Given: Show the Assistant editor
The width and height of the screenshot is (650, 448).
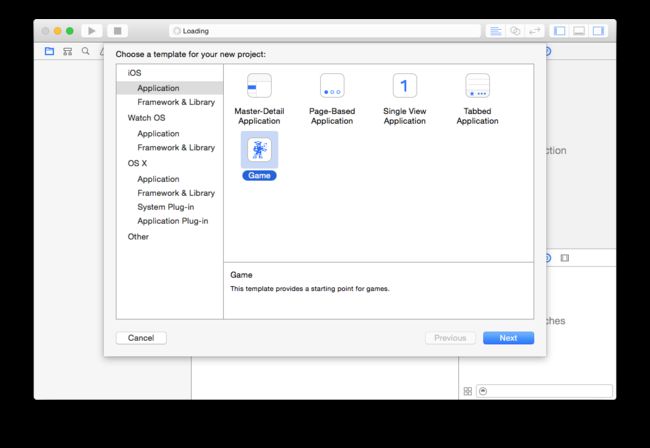Looking at the screenshot, I should 515,31.
